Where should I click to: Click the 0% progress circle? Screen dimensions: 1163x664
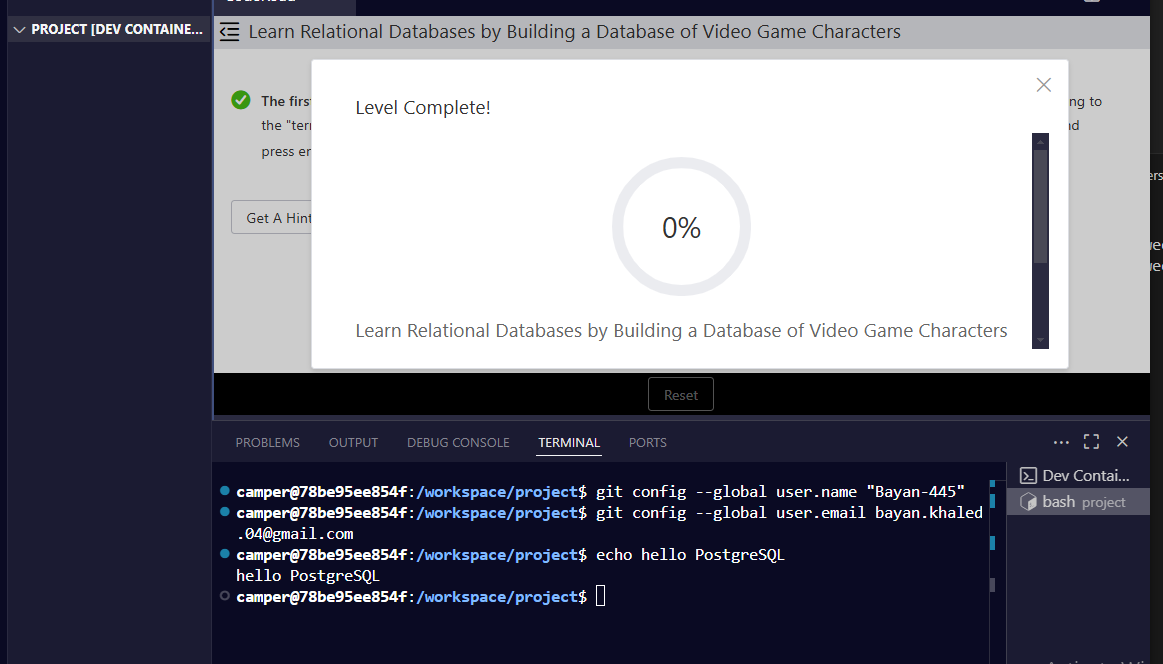[x=681, y=227]
